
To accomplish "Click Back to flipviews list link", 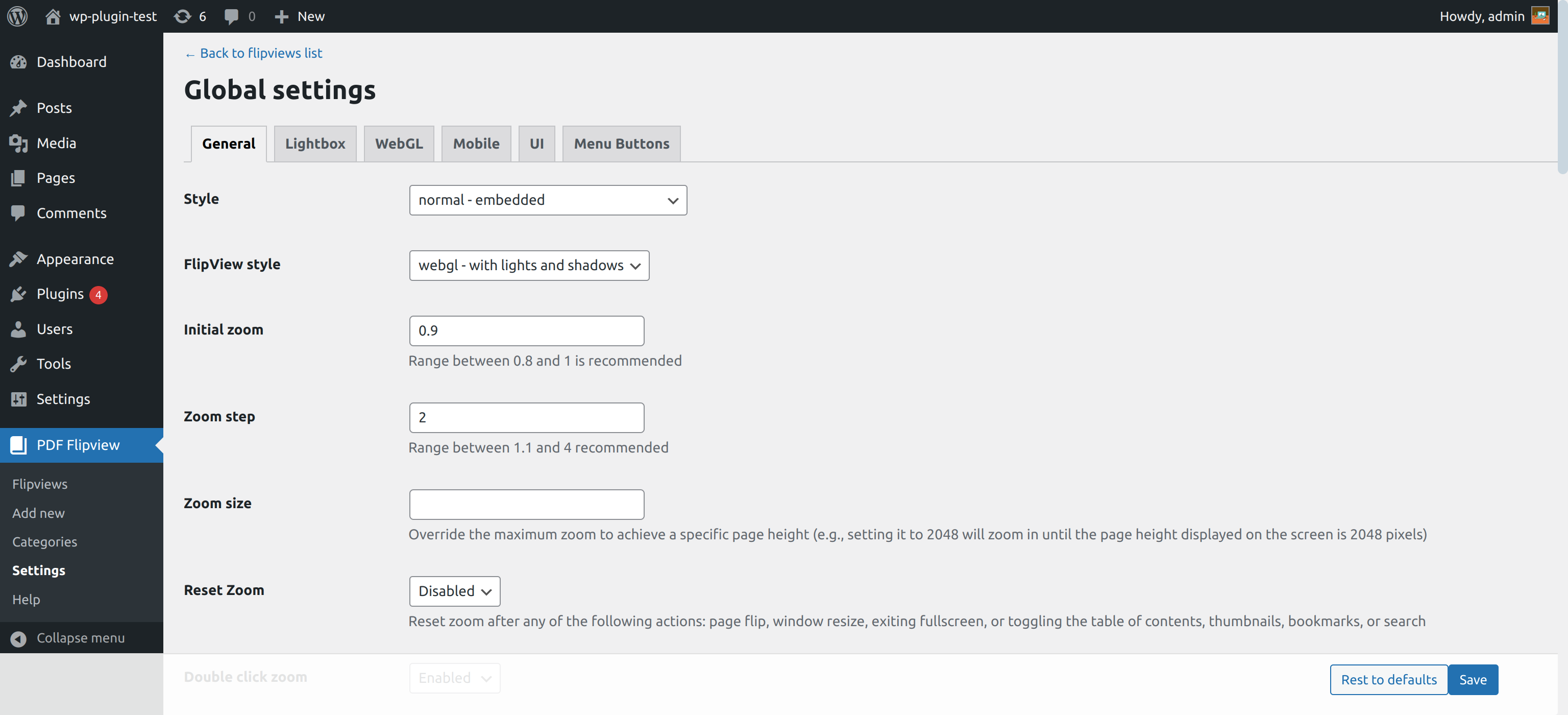I will 260,54.
